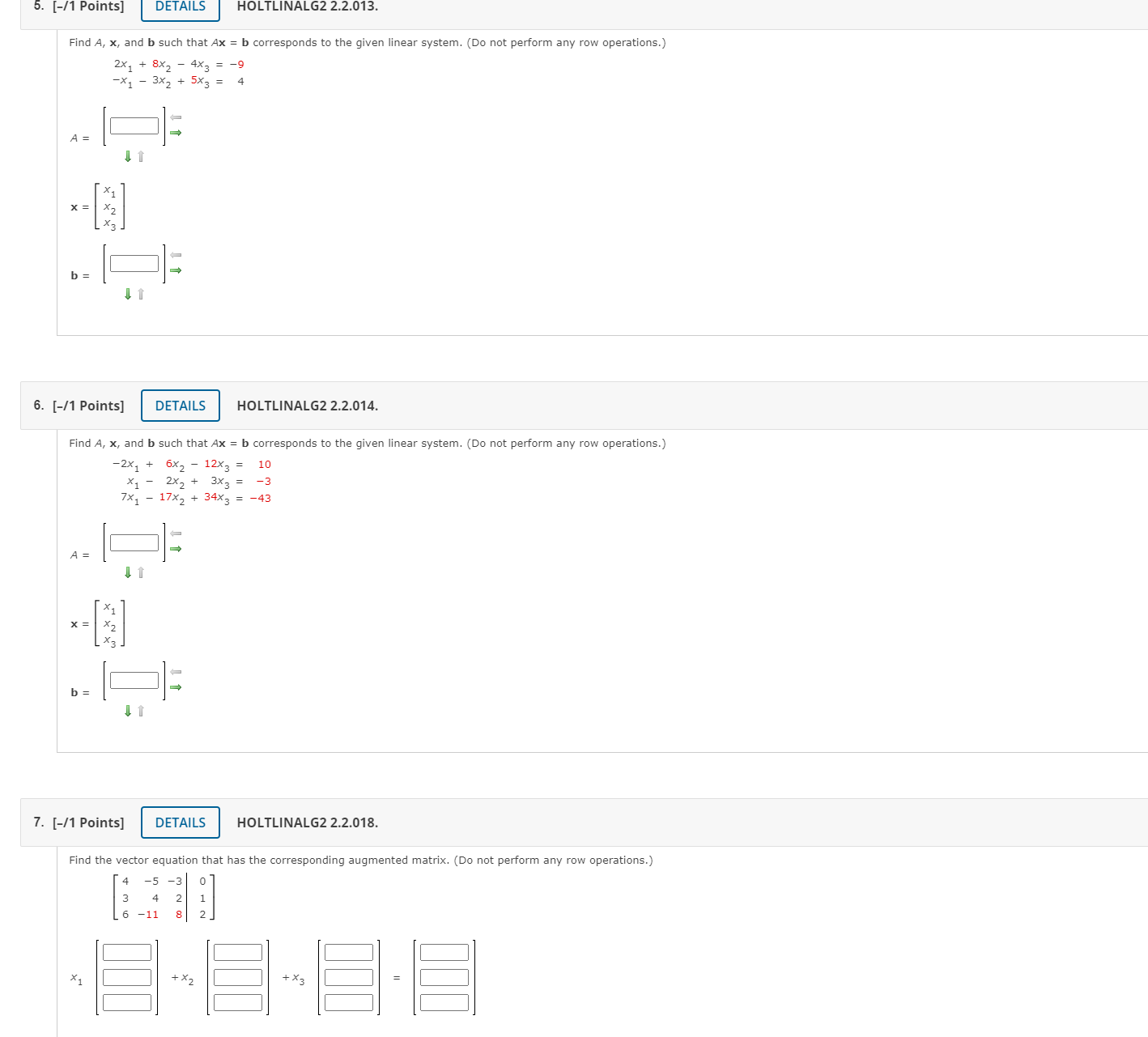Screen dimensions: 1148x1037
Task: Click question 5 vector b entry field
Action: pos(134,263)
